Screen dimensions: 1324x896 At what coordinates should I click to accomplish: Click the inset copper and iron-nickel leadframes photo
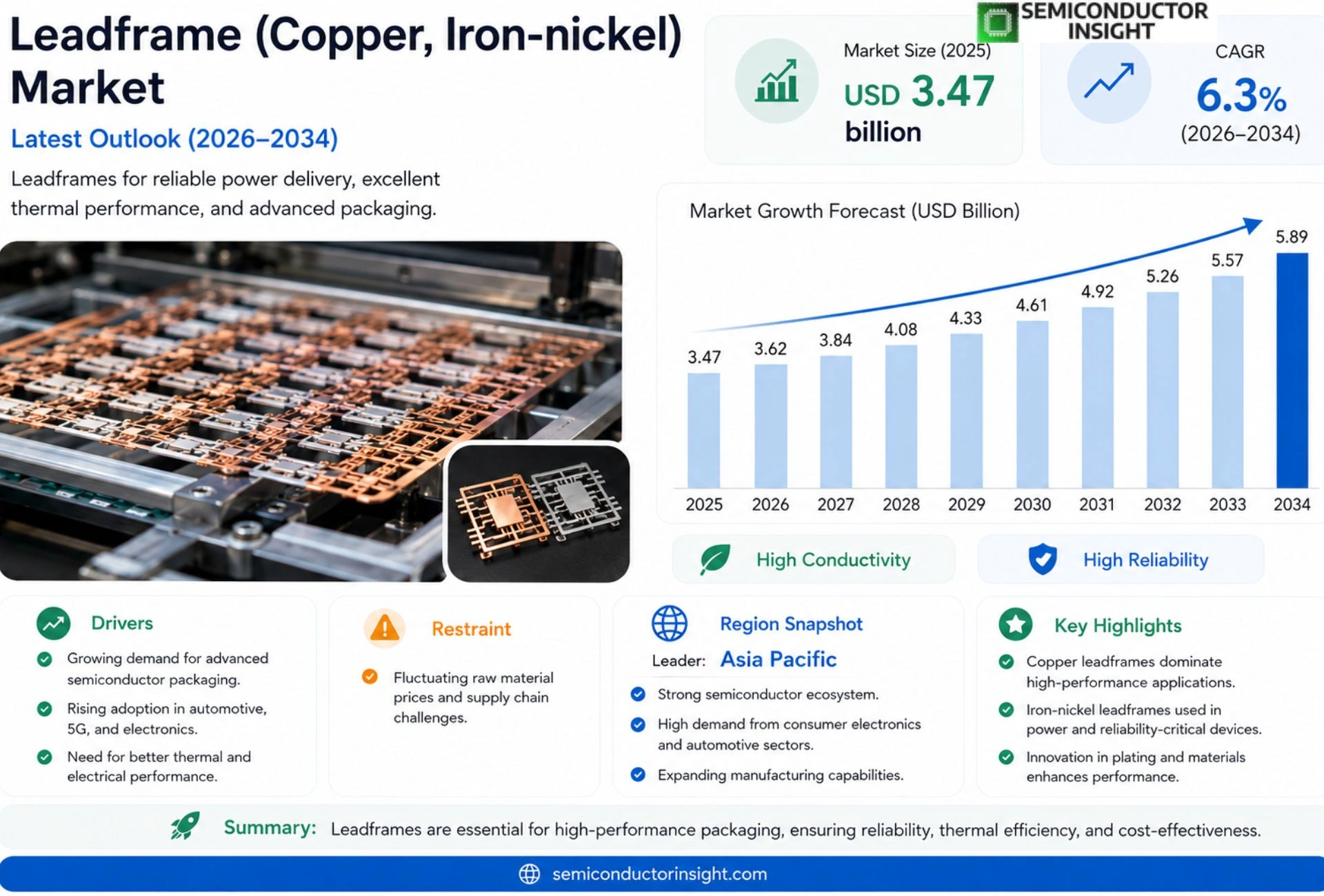point(539,513)
